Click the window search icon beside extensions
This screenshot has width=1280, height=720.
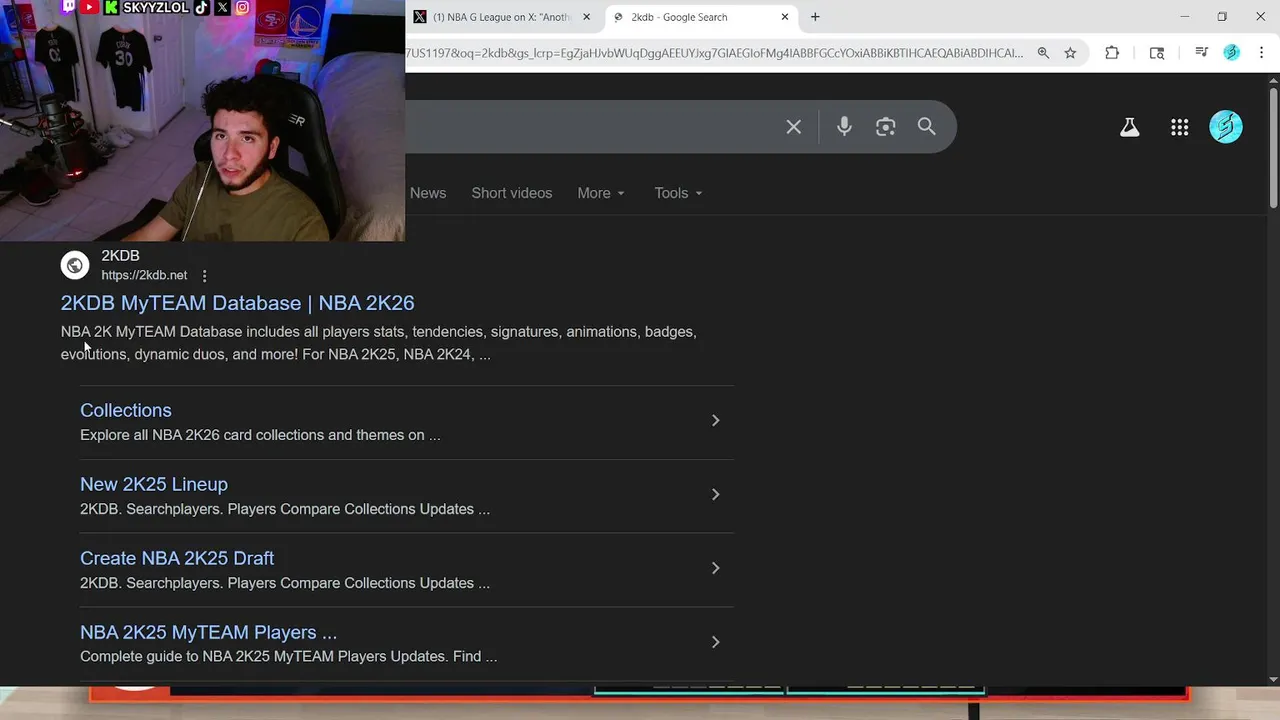pyautogui.click(x=1157, y=53)
